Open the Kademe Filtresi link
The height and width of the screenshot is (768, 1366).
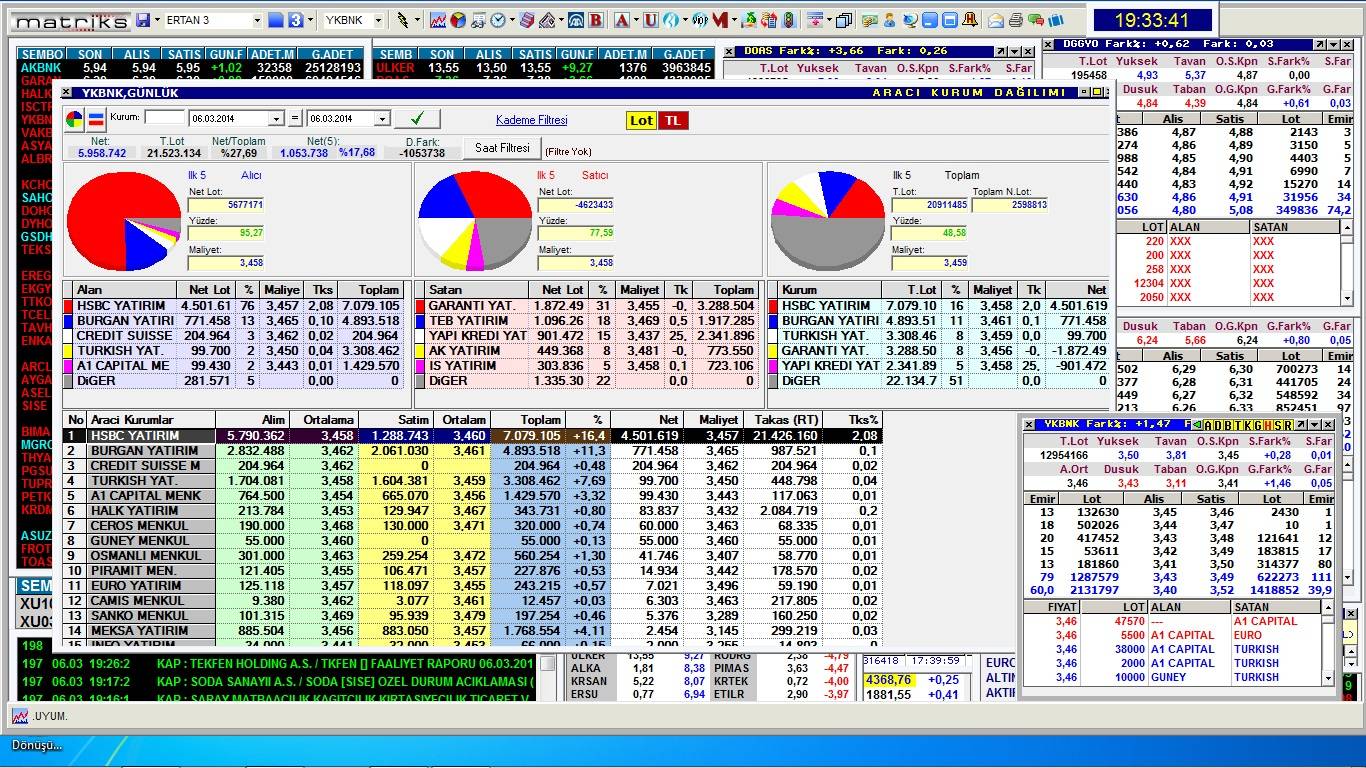tap(531, 120)
